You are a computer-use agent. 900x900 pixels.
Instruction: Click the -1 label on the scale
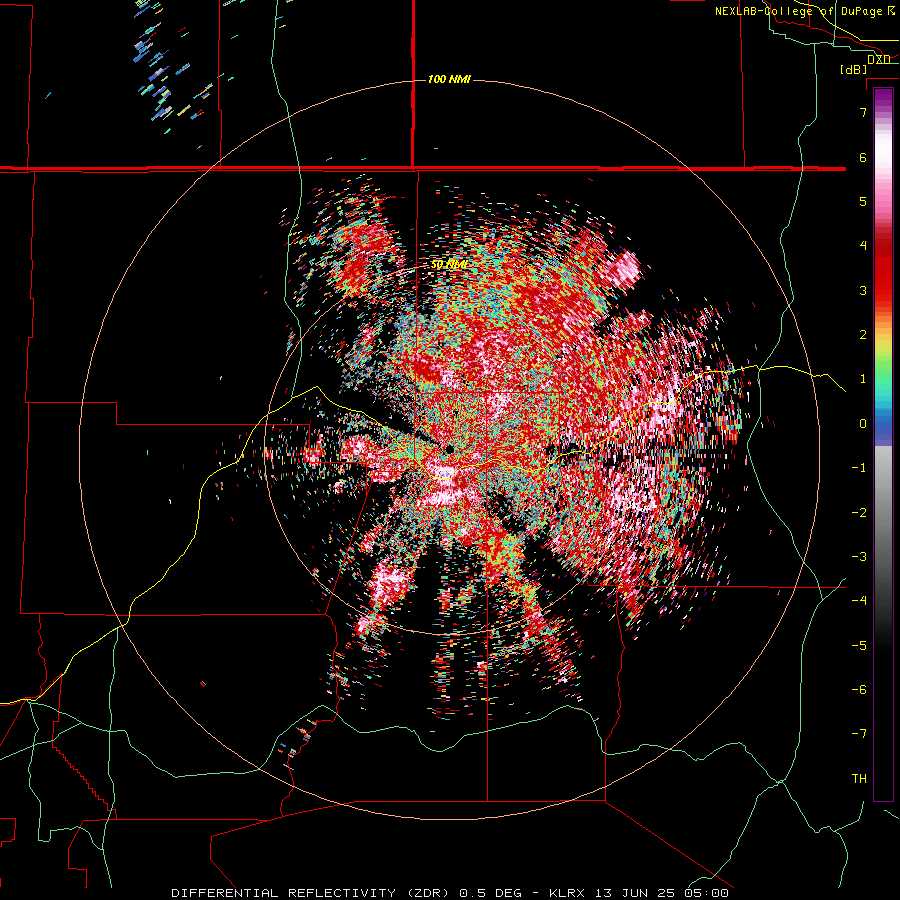[x=859, y=468]
